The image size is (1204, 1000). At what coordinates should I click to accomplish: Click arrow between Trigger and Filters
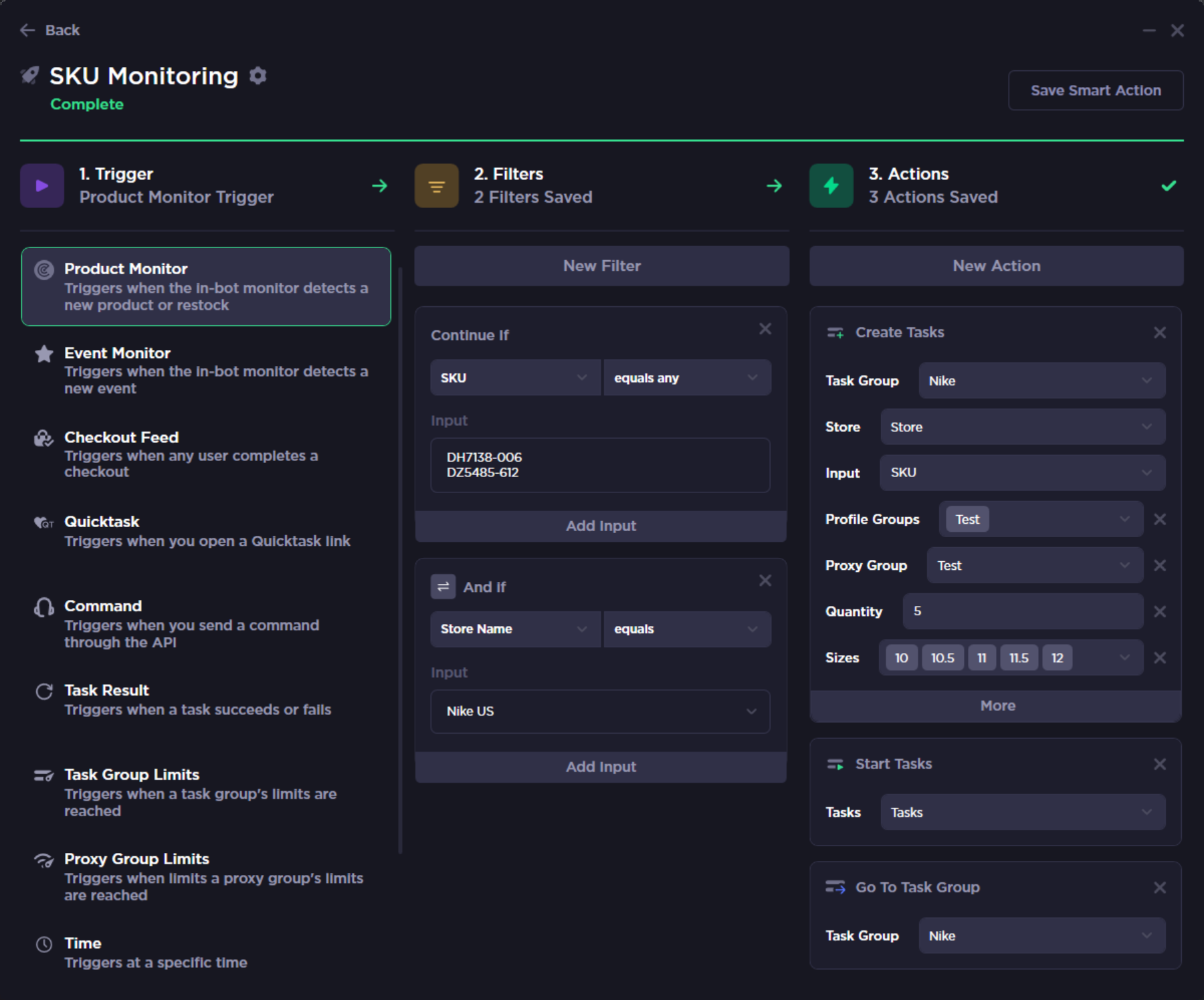(x=380, y=186)
